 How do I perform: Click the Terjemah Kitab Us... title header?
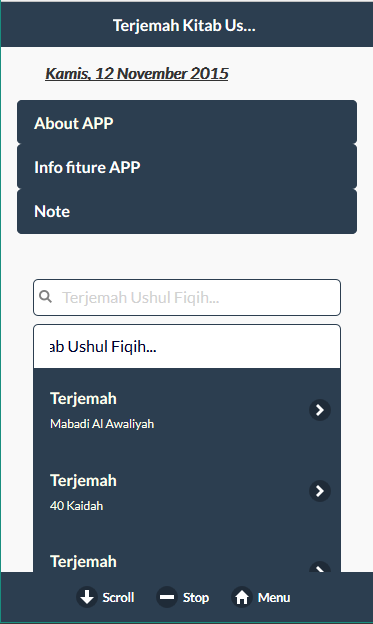coord(184,25)
